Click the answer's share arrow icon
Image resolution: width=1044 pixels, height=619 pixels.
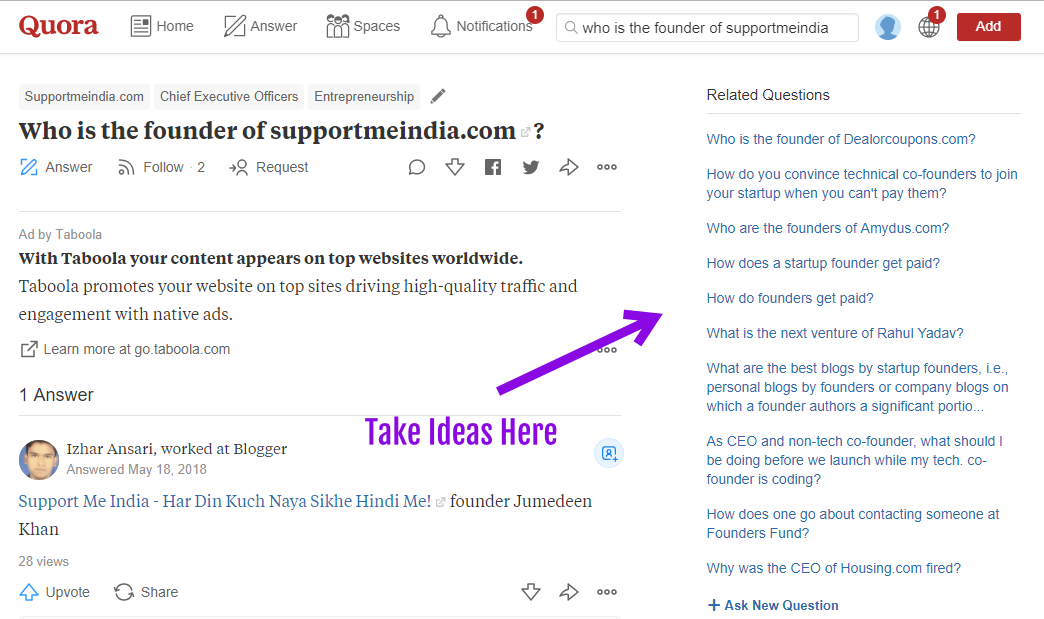569,592
